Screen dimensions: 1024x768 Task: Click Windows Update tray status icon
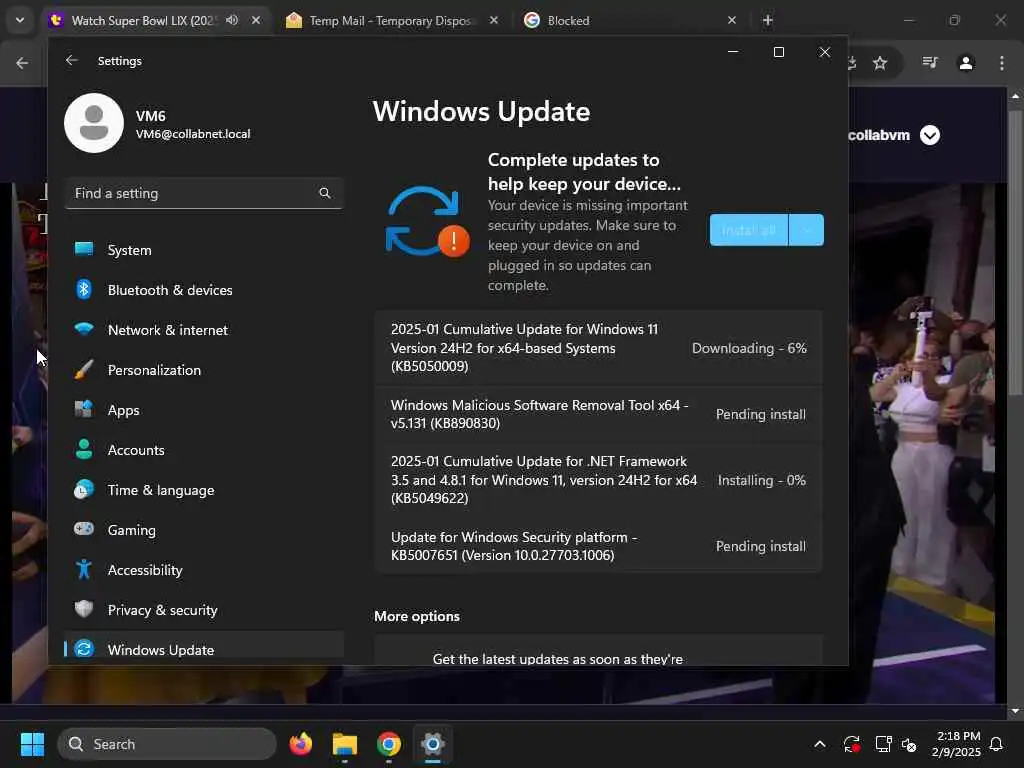(x=852, y=744)
